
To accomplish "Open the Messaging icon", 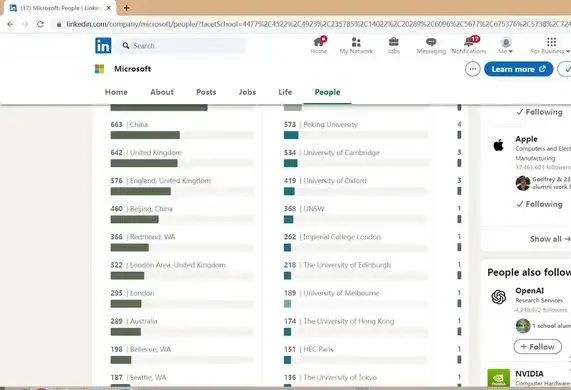I will click(x=431, y=42).
